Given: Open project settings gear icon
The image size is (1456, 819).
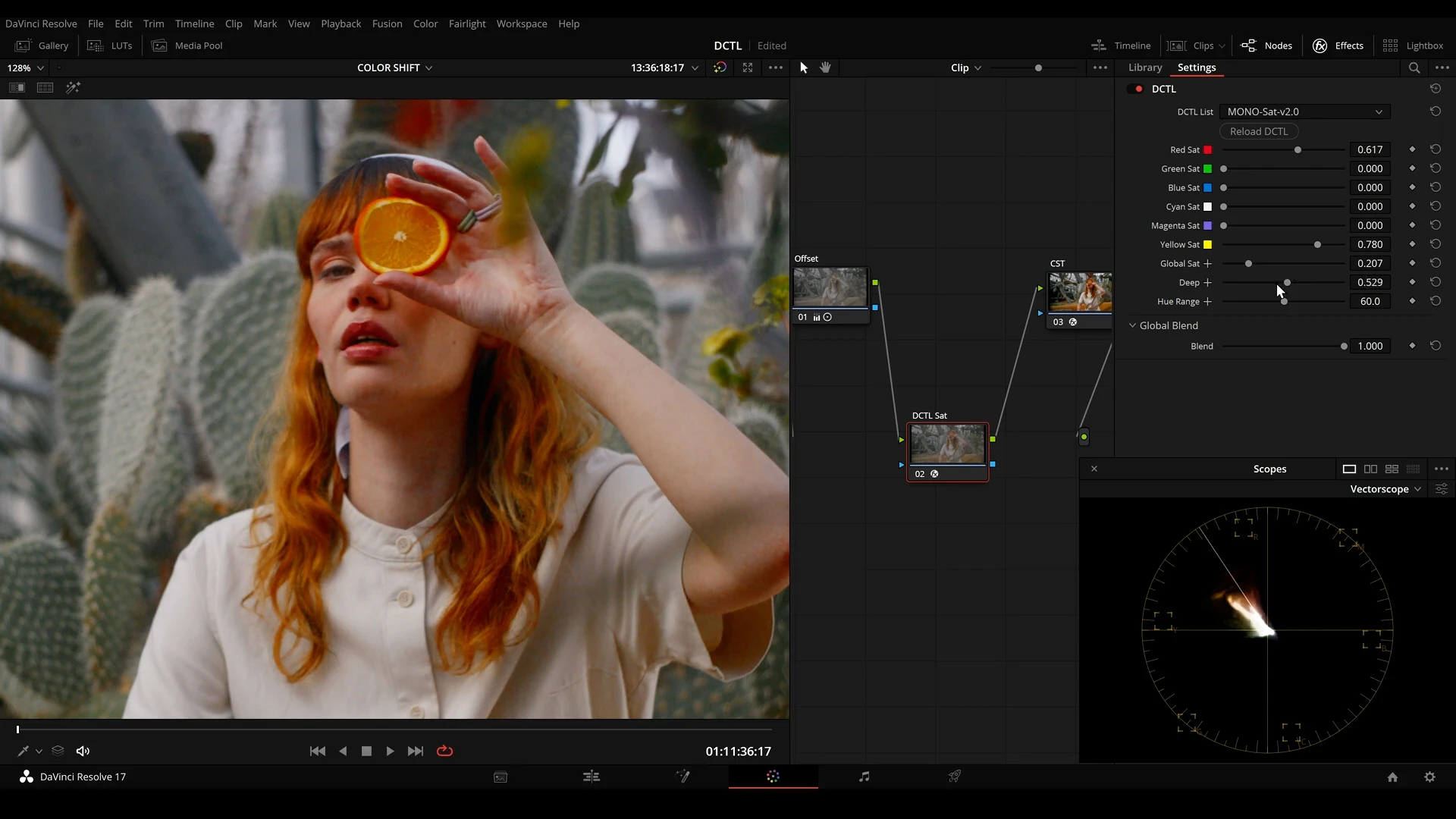Looking at the screenshot, I should point(1429,777).
